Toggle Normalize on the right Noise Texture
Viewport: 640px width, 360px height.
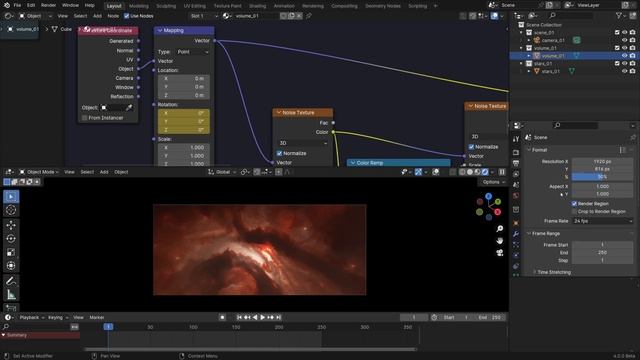471,147
